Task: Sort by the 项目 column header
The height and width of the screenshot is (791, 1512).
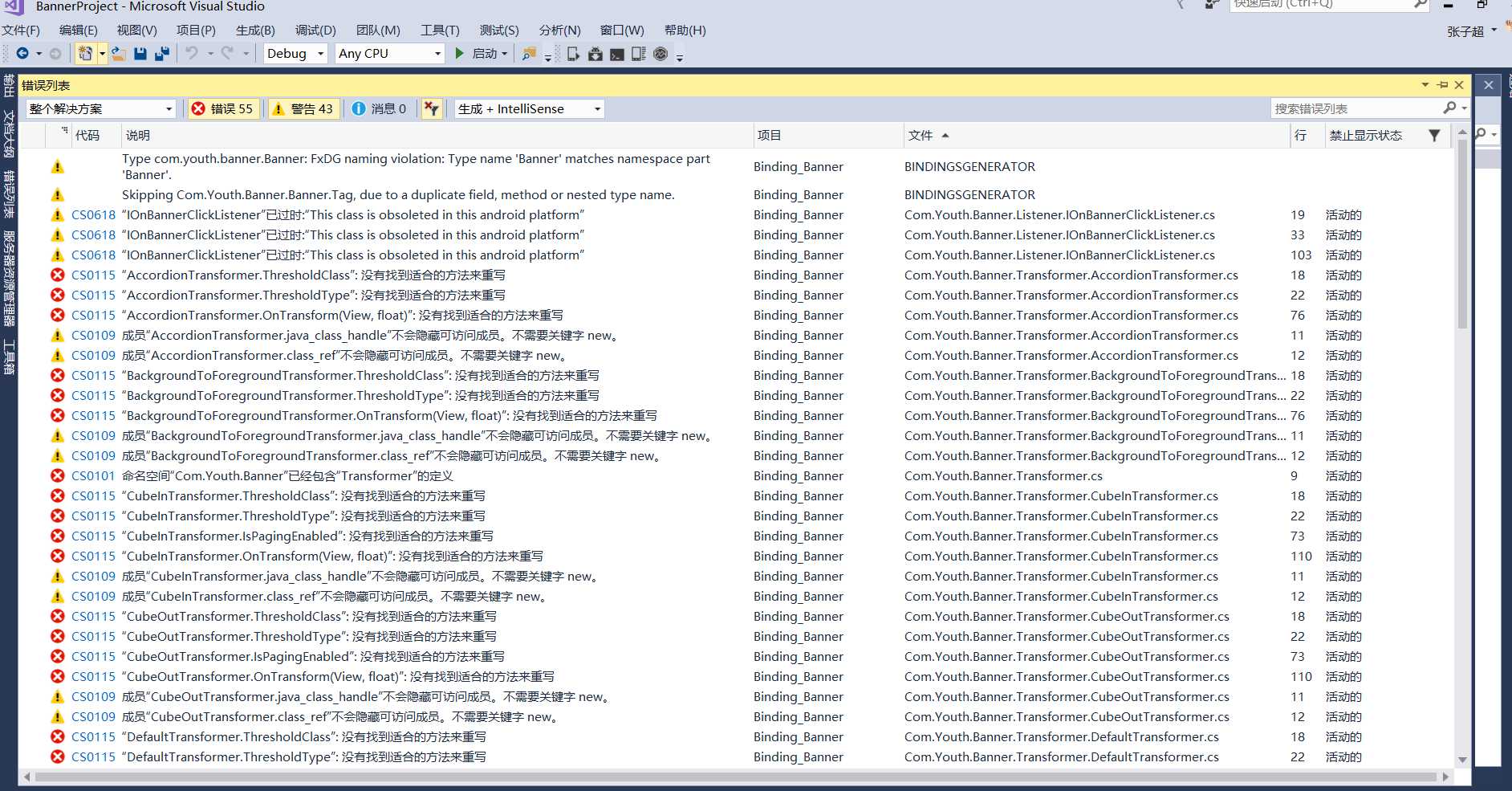Action: 828,136
